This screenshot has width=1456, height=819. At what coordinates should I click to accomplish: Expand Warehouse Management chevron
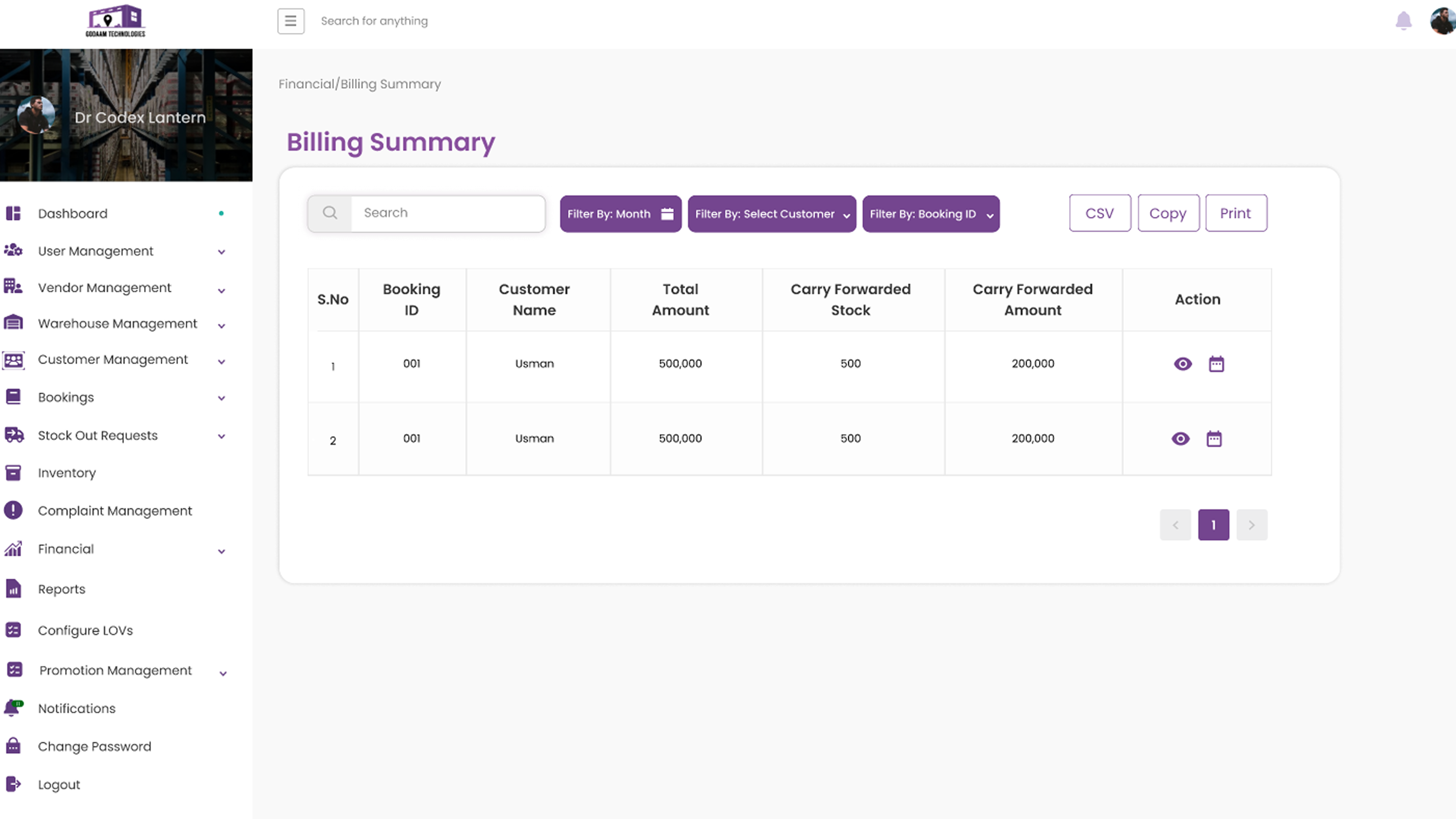coord(221,326)
